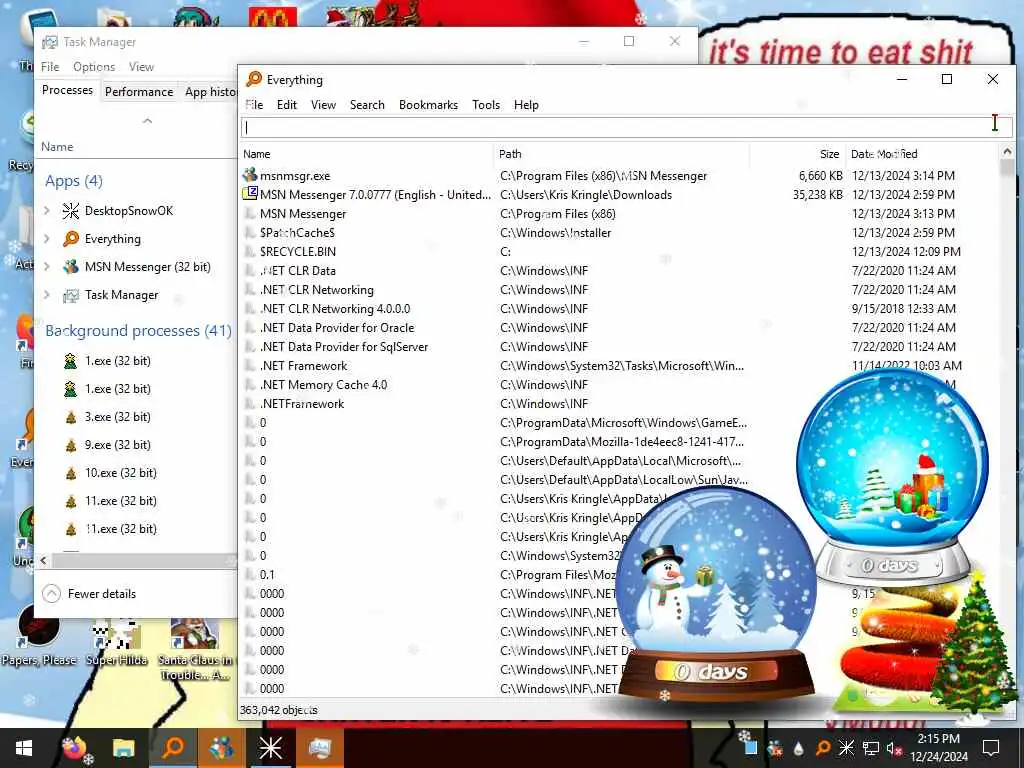Image resolution: width=1024 pixels, height=768 pixels.
Task: Open the notification center icon
Action: (x=991, y=748)
